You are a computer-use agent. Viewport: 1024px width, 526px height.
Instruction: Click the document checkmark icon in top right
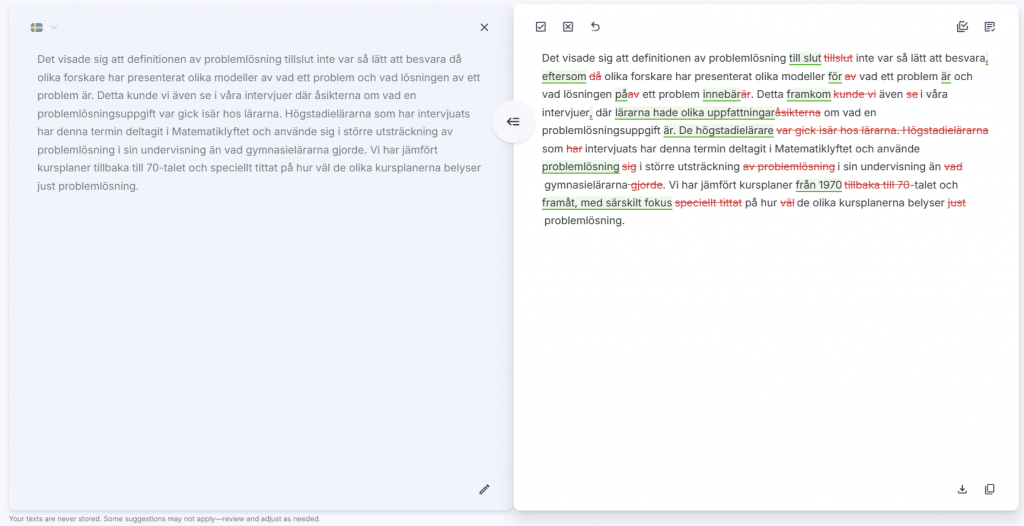[989, 27]
